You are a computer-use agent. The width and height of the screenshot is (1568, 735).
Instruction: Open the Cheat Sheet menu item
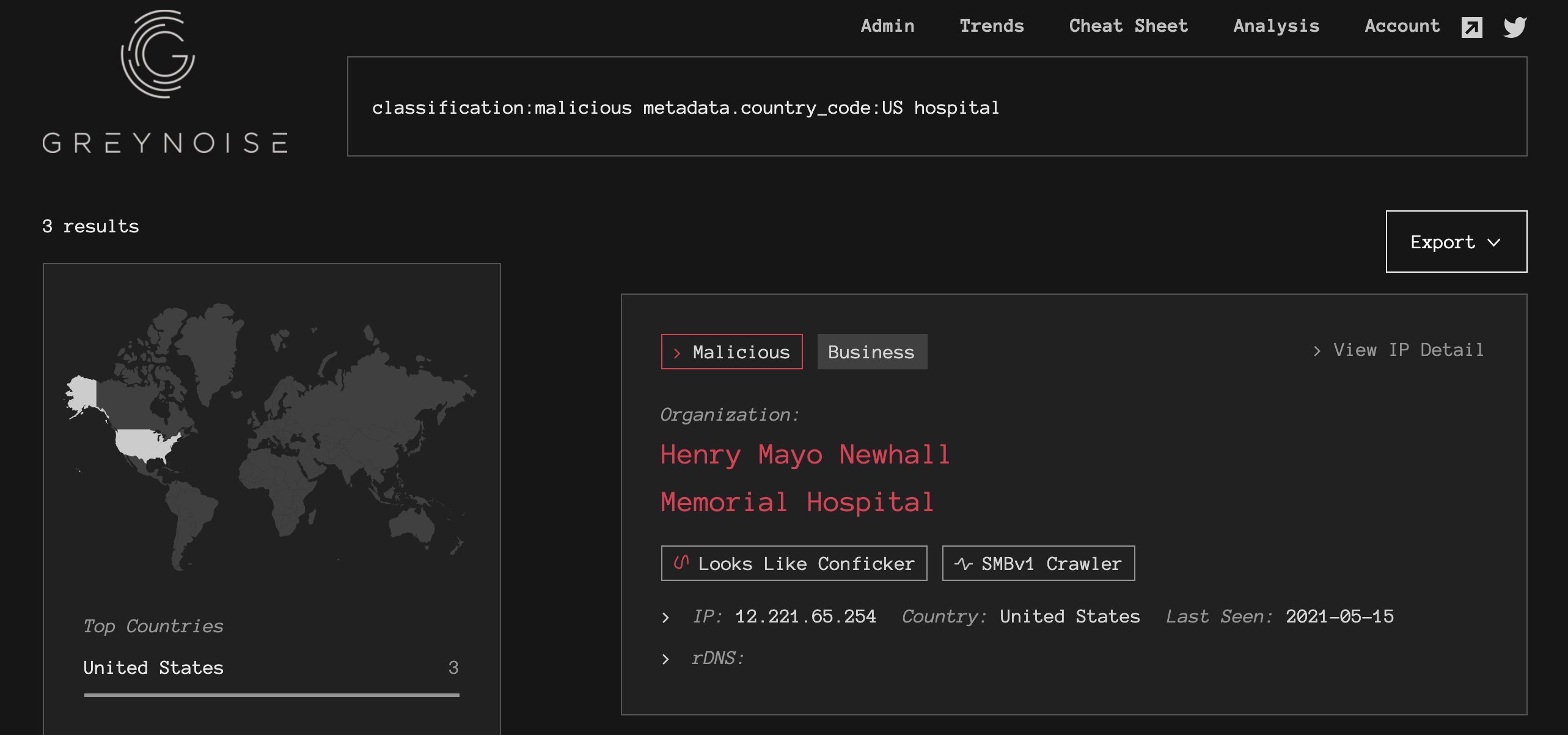(1128, 26)
